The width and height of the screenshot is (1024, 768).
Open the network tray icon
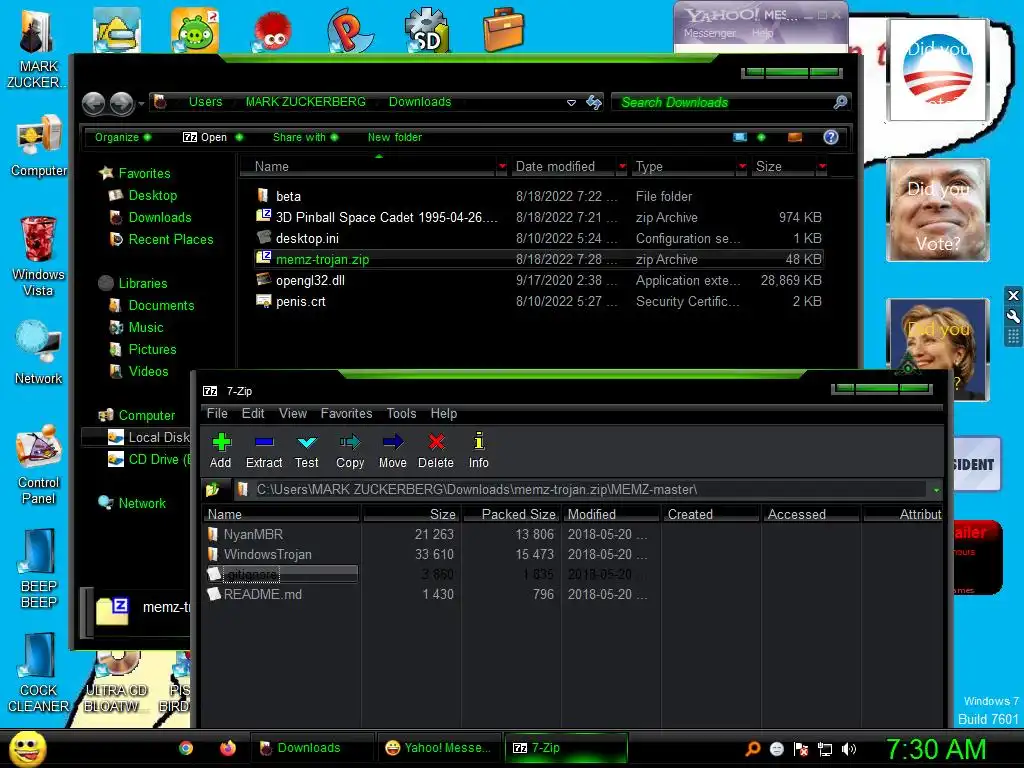point(825,749)
